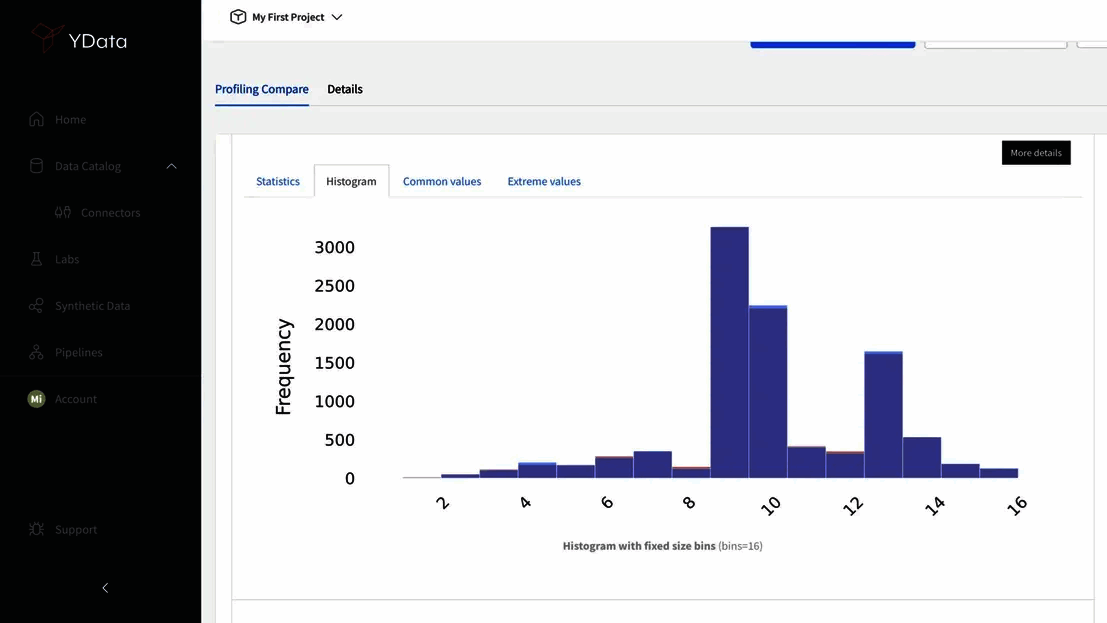The image size is (1107, 623).
Task: Open the Extreme values tab
Action: point(544,181)
